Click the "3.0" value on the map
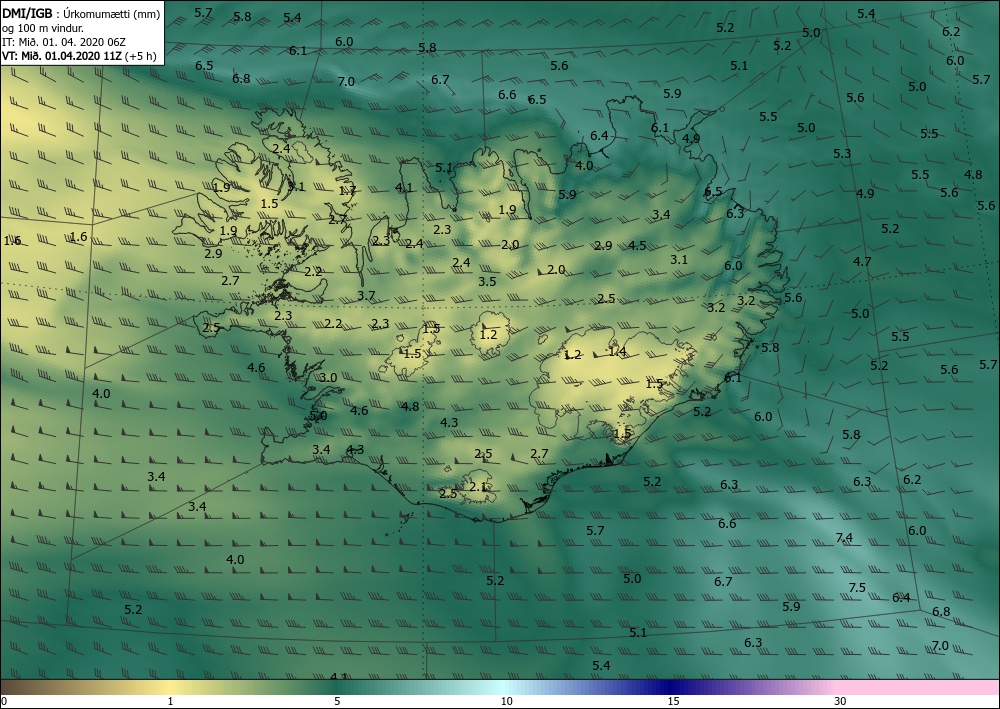This screenshot has height=709, width=1000. pos(328,377)
